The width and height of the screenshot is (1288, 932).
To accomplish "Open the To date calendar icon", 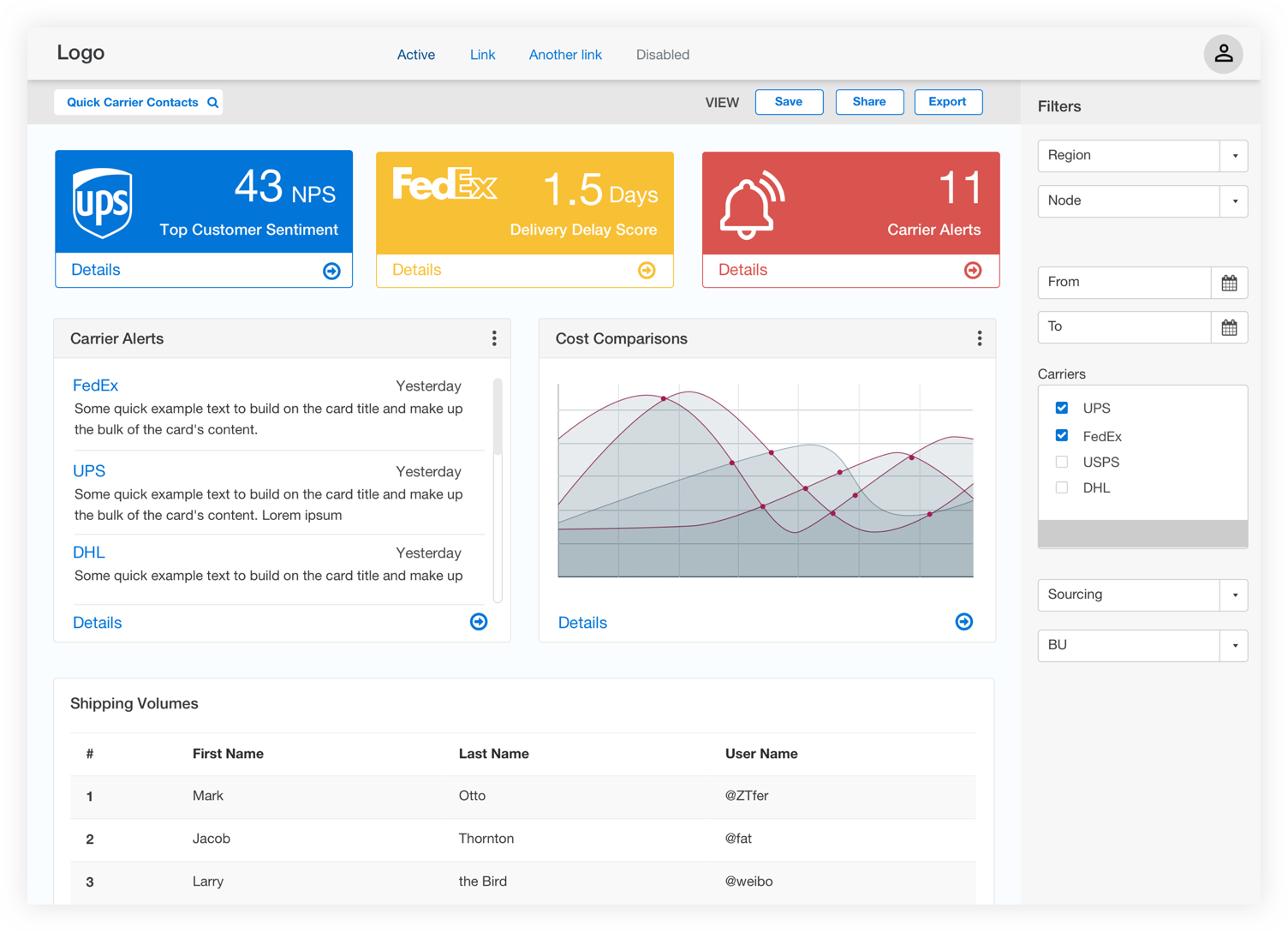I will pyautogui.click(x=1229, y=327).
